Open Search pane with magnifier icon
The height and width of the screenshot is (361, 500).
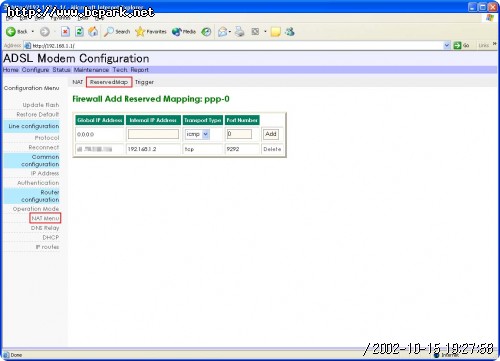[108, 32]
